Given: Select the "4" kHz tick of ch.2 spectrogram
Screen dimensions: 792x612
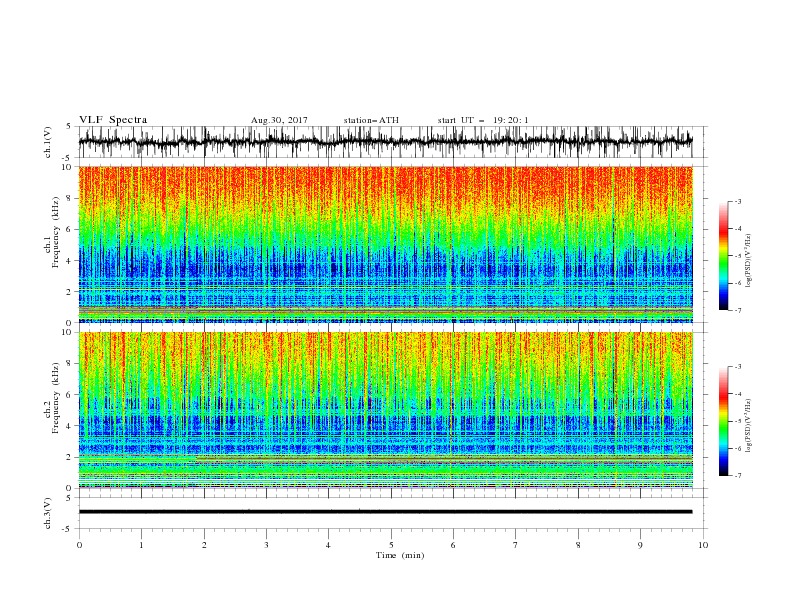Looking at the screenshot, I should point(69,426).
